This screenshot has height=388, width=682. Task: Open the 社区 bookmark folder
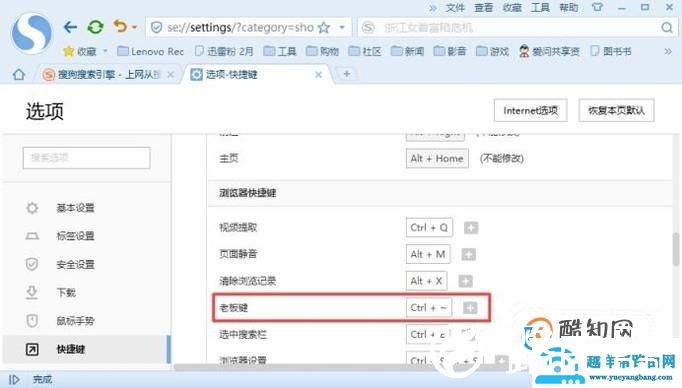click(x=365, y=52)
